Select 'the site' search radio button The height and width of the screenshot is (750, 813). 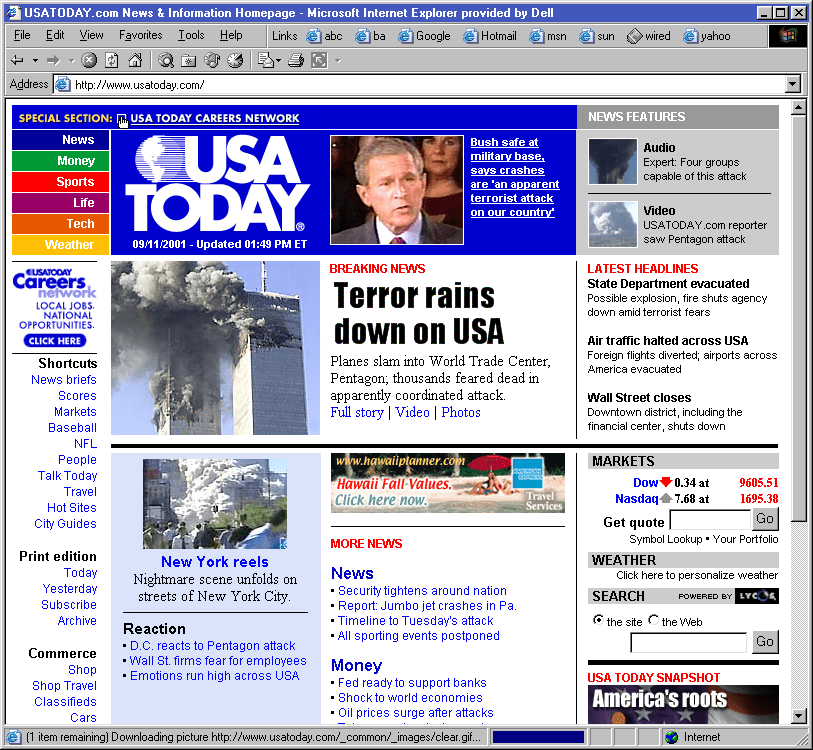598,620
